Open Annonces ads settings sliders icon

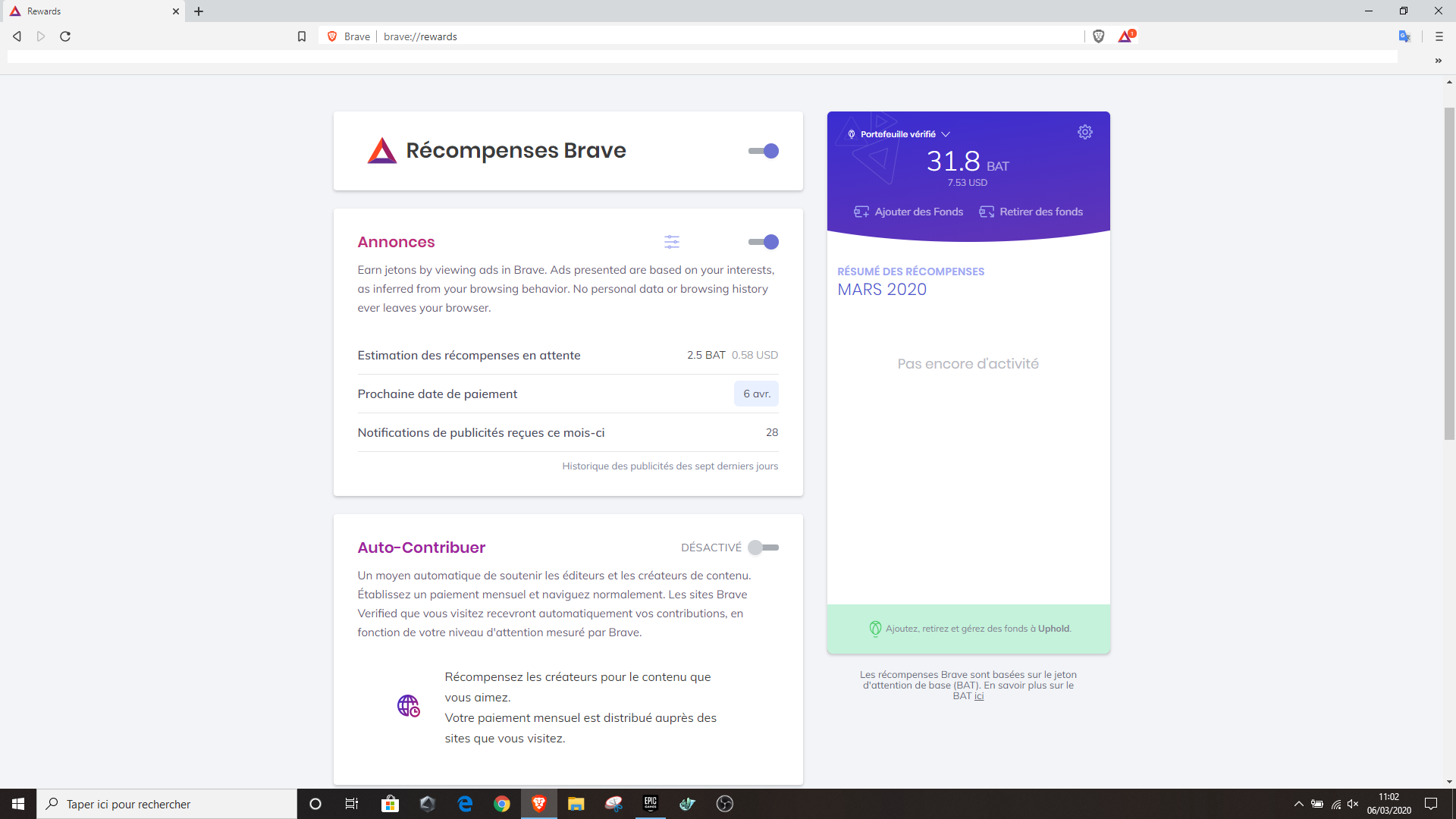pyautogui.click(x=672, y=242)
